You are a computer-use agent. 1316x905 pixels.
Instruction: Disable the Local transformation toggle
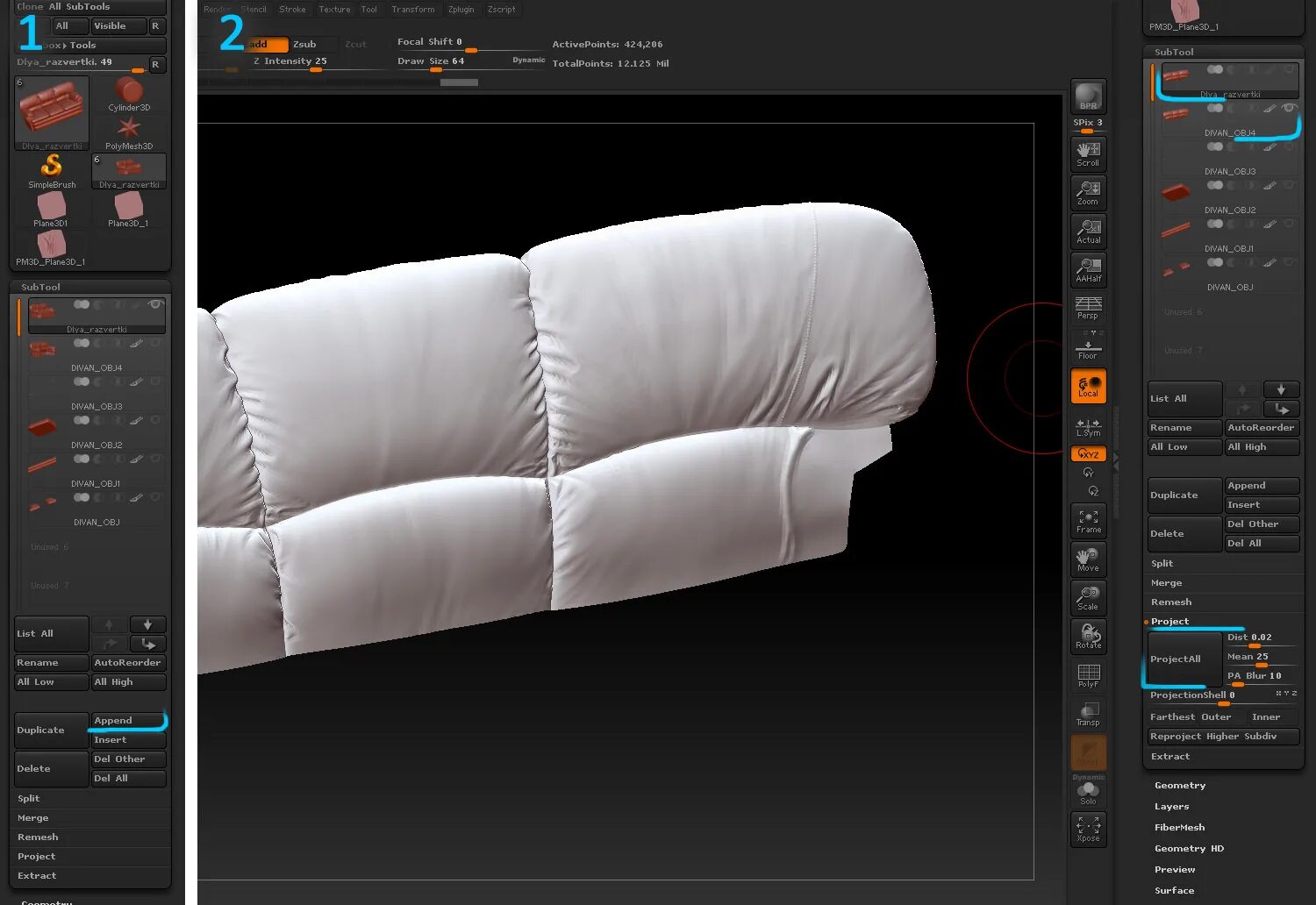tap(1089, 386)
